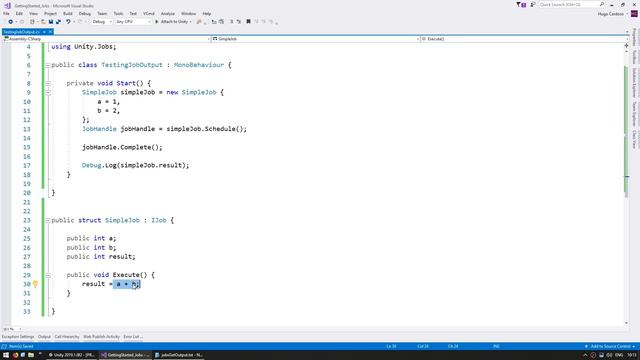The width and height of the screenshot is (640, 360).
Task: Open the Attach to Unity dropdown arrow
Action: pos(191,22)
